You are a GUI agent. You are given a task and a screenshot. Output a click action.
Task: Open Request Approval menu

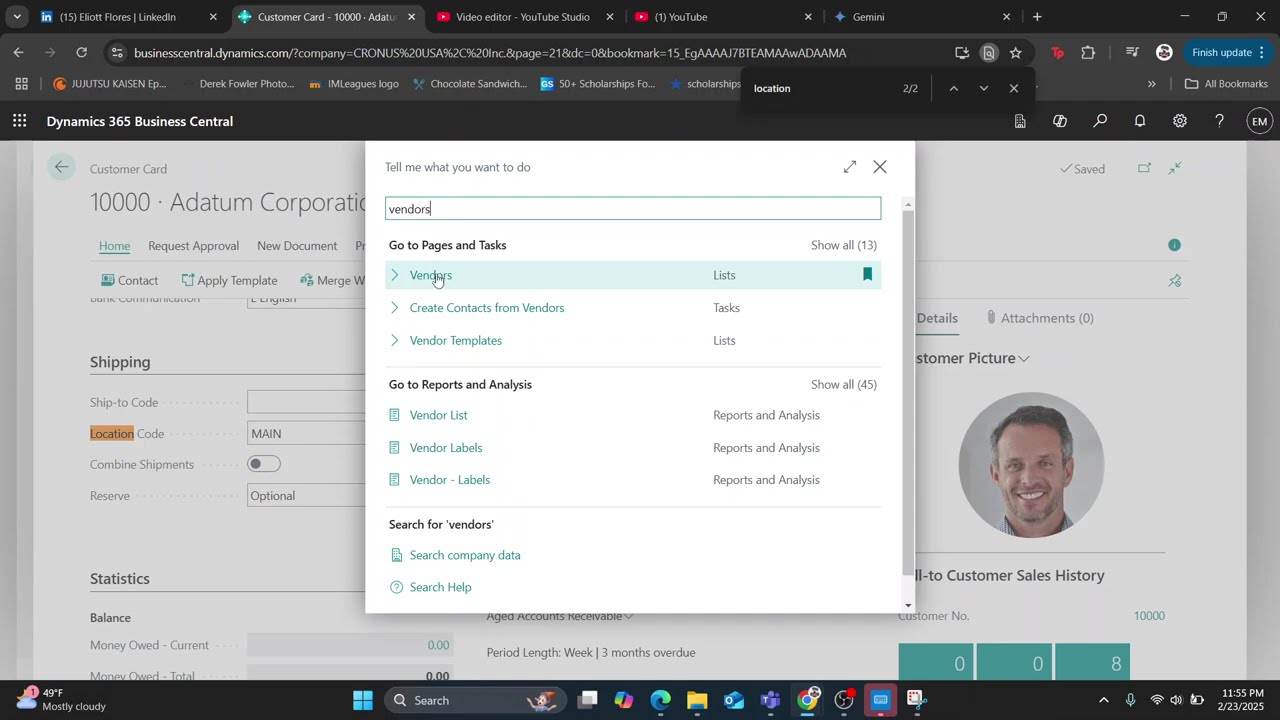(193, 246)
